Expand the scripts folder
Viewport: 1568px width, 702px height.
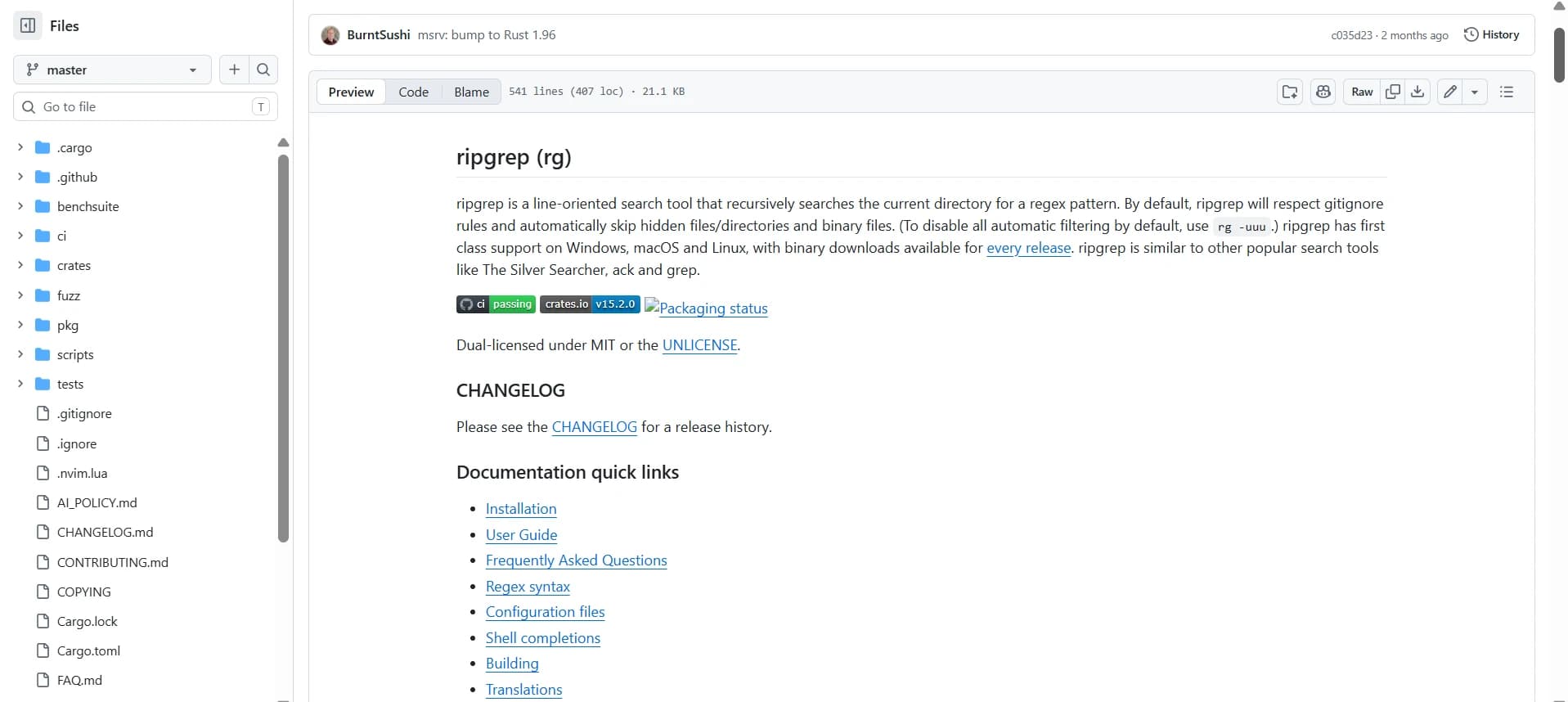pyautogui.click(x=20, y=354)
